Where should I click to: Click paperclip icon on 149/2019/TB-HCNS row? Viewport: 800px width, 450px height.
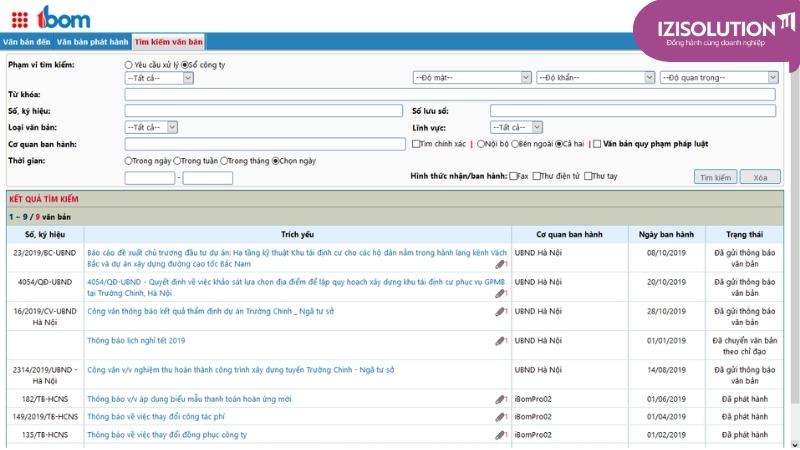(500, 416)
